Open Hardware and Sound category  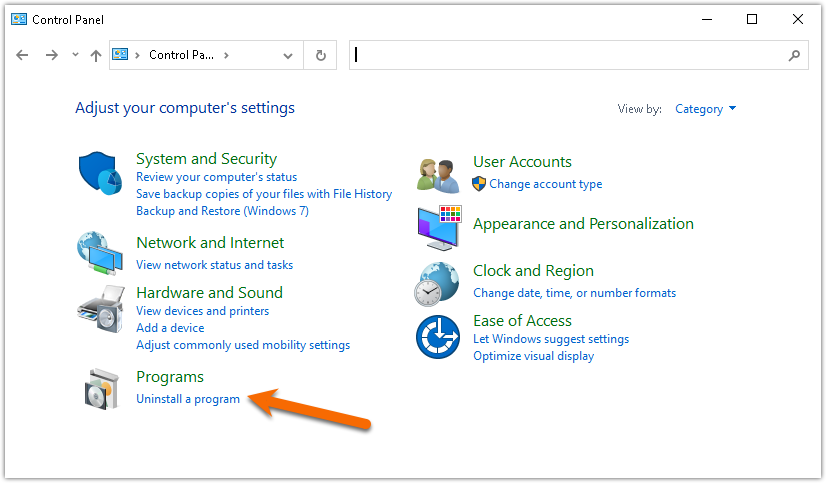(210, 292)
